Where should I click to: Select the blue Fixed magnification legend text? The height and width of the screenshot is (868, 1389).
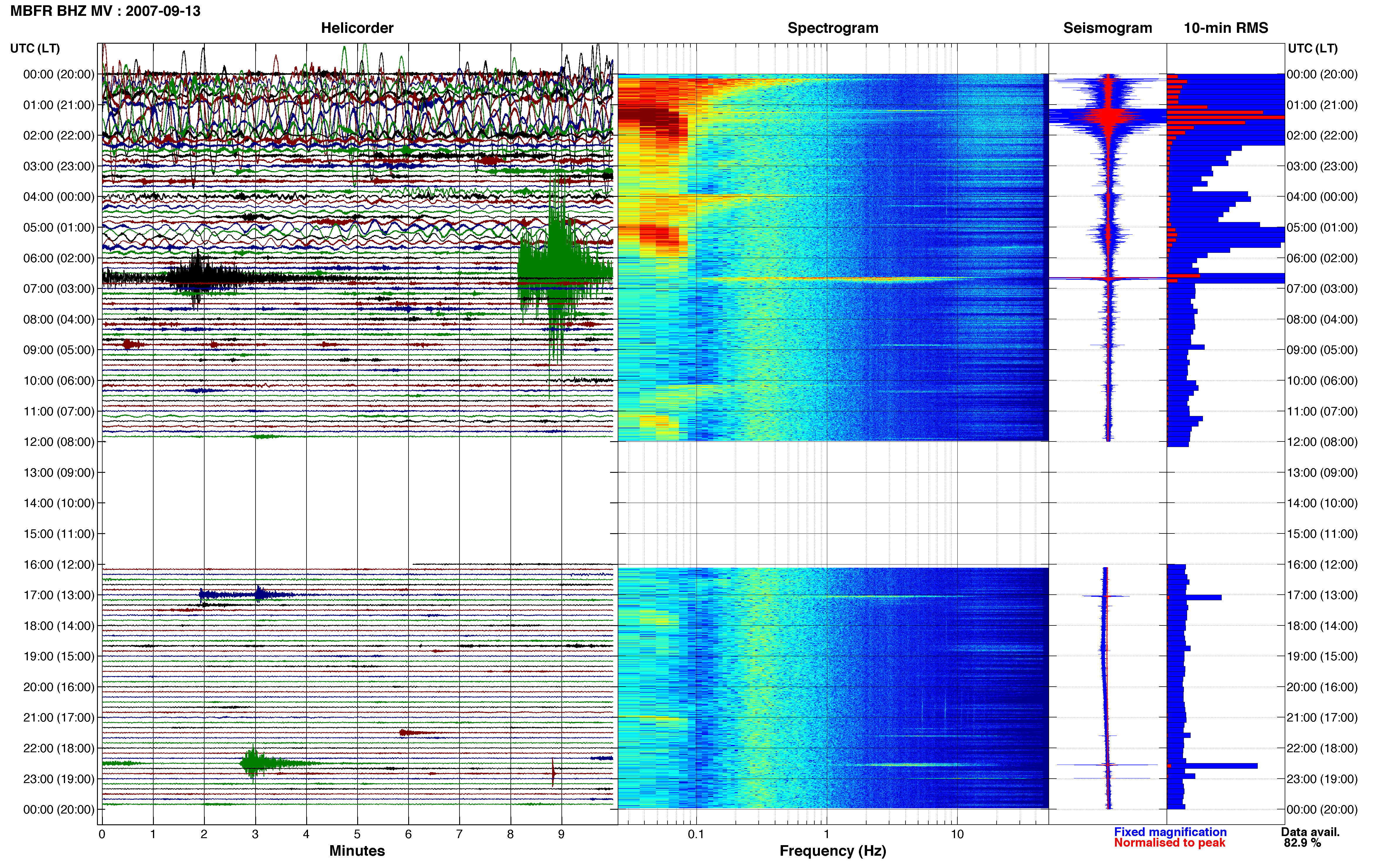tap(1170, 832)
